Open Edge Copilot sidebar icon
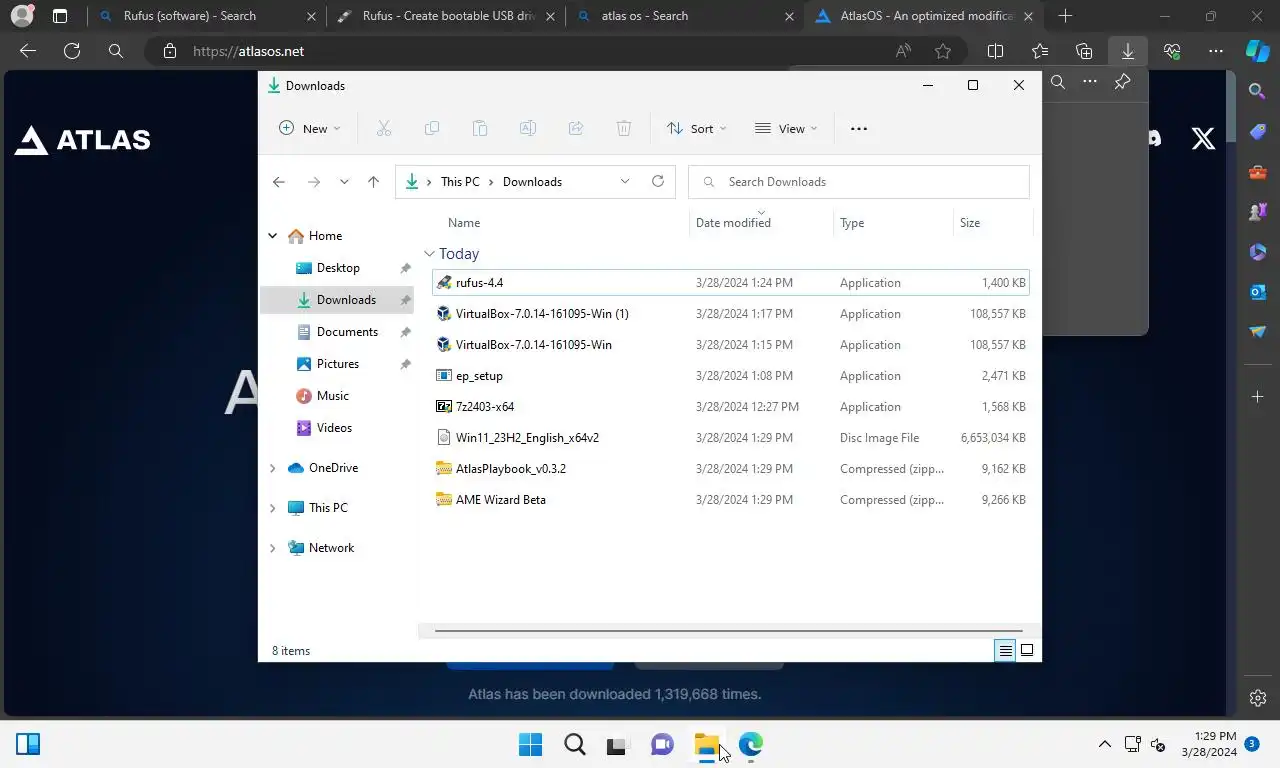The image size is (1280, 768). click(1257, 51)
